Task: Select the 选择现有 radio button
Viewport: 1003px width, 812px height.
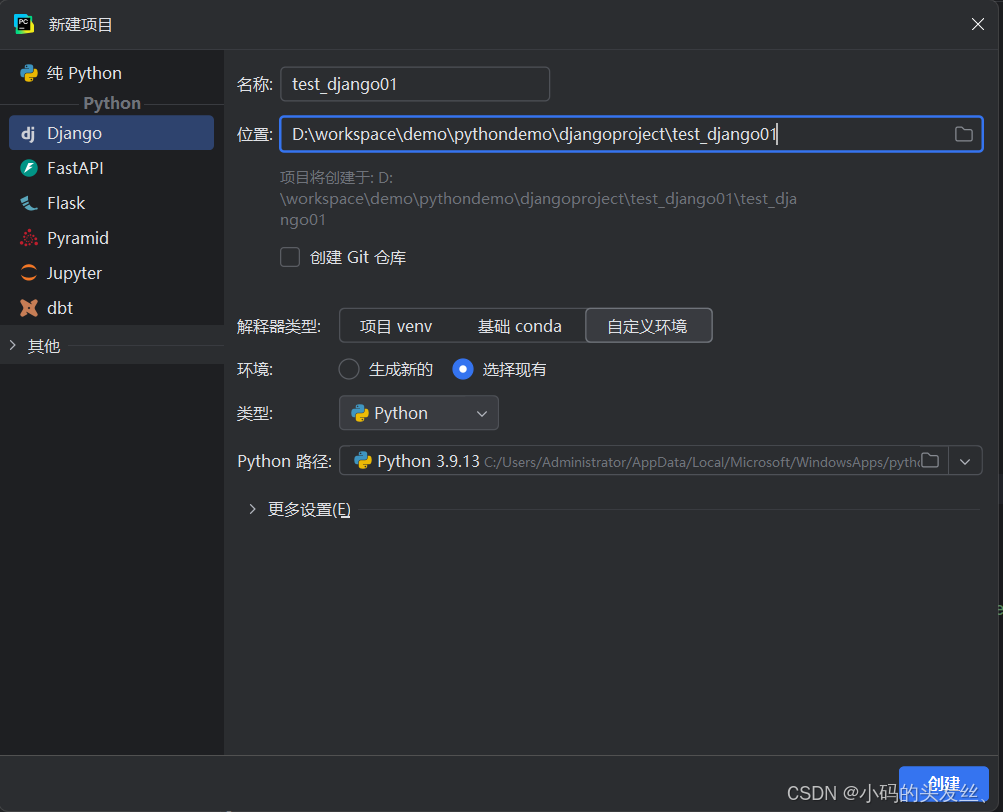Action: (462, 369)
